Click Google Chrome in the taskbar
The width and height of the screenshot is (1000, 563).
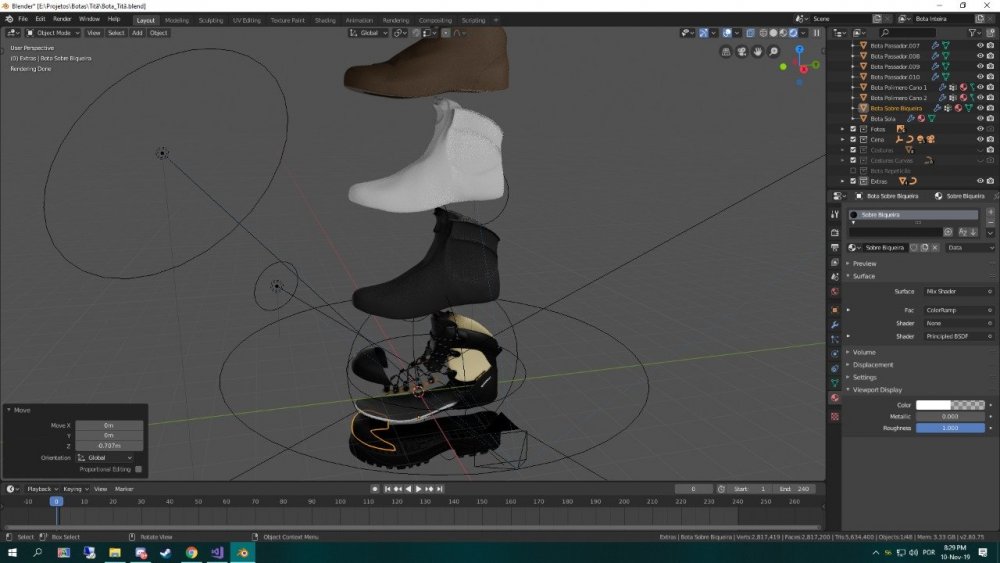pos(190,552)
